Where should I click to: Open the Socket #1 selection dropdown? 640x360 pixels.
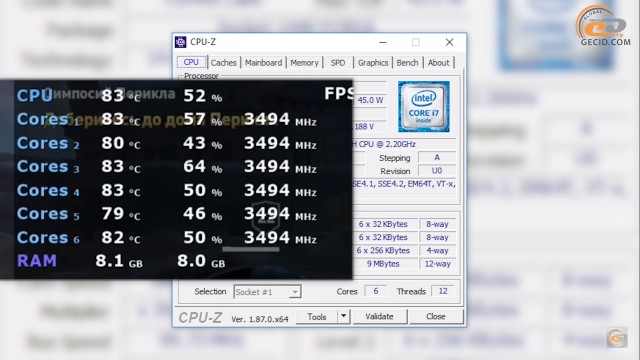pyautogui.click(x=267, y=292)
